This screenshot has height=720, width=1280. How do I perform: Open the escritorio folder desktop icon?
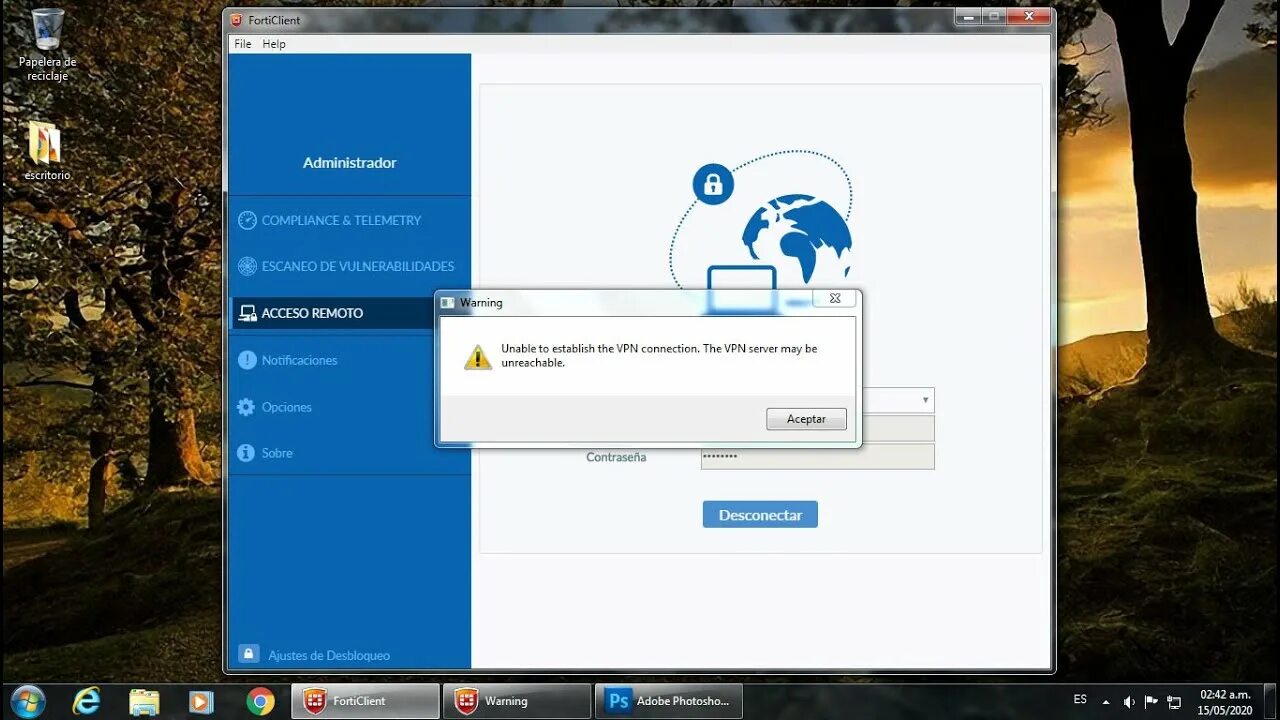47,151
